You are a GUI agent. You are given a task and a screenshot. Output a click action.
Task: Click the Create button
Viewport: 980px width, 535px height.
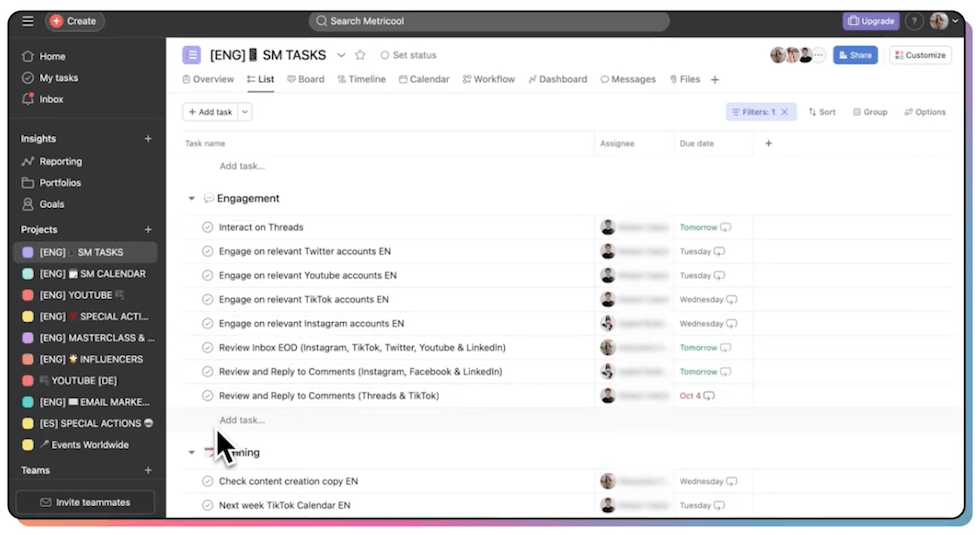74,21
